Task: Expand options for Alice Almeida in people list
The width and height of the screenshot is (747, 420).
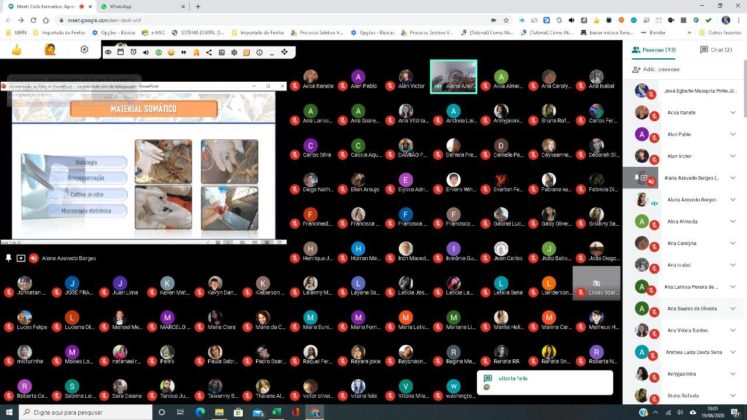Action: [733, 221]
